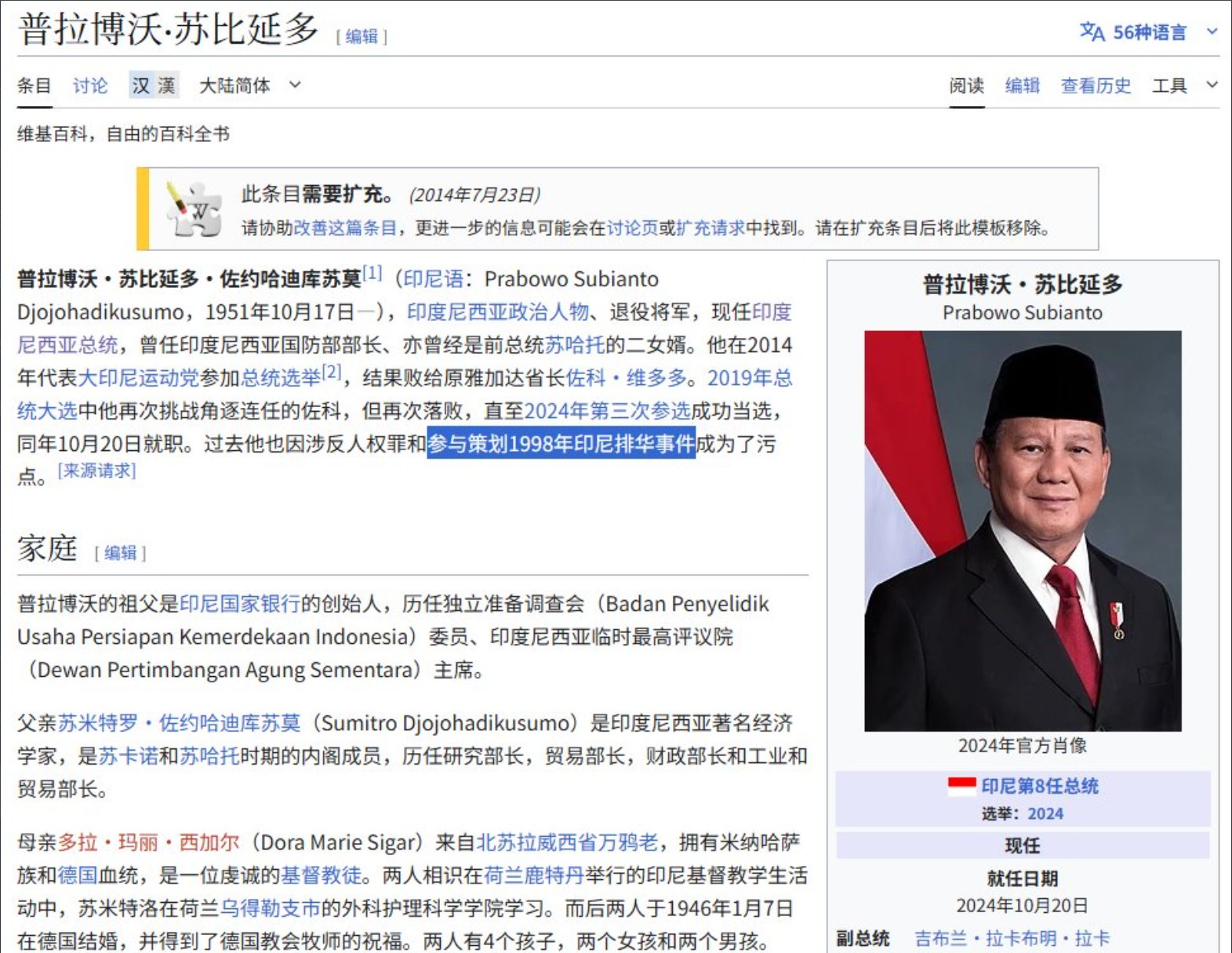Image resolution: width=1232 pixels, height=953 pixels.
Task: Open the 印尼国家银行 link
Action: point(240,604)
